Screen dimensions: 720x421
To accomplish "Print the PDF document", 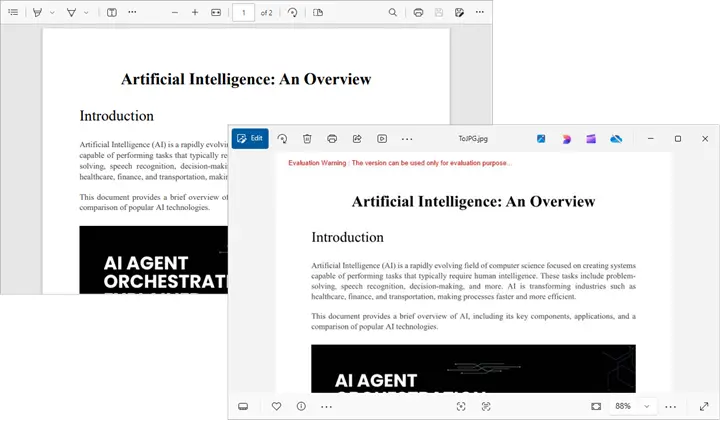I will pyautogui.click(x=418, y=12).
